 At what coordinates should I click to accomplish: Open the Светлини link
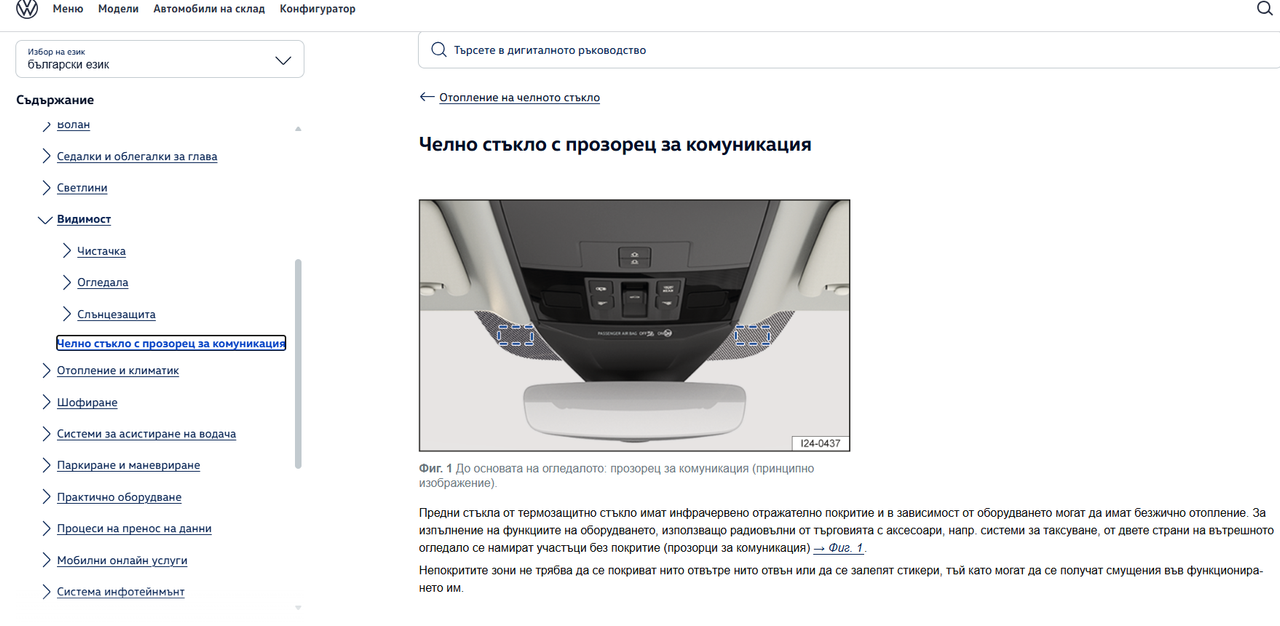82,188
